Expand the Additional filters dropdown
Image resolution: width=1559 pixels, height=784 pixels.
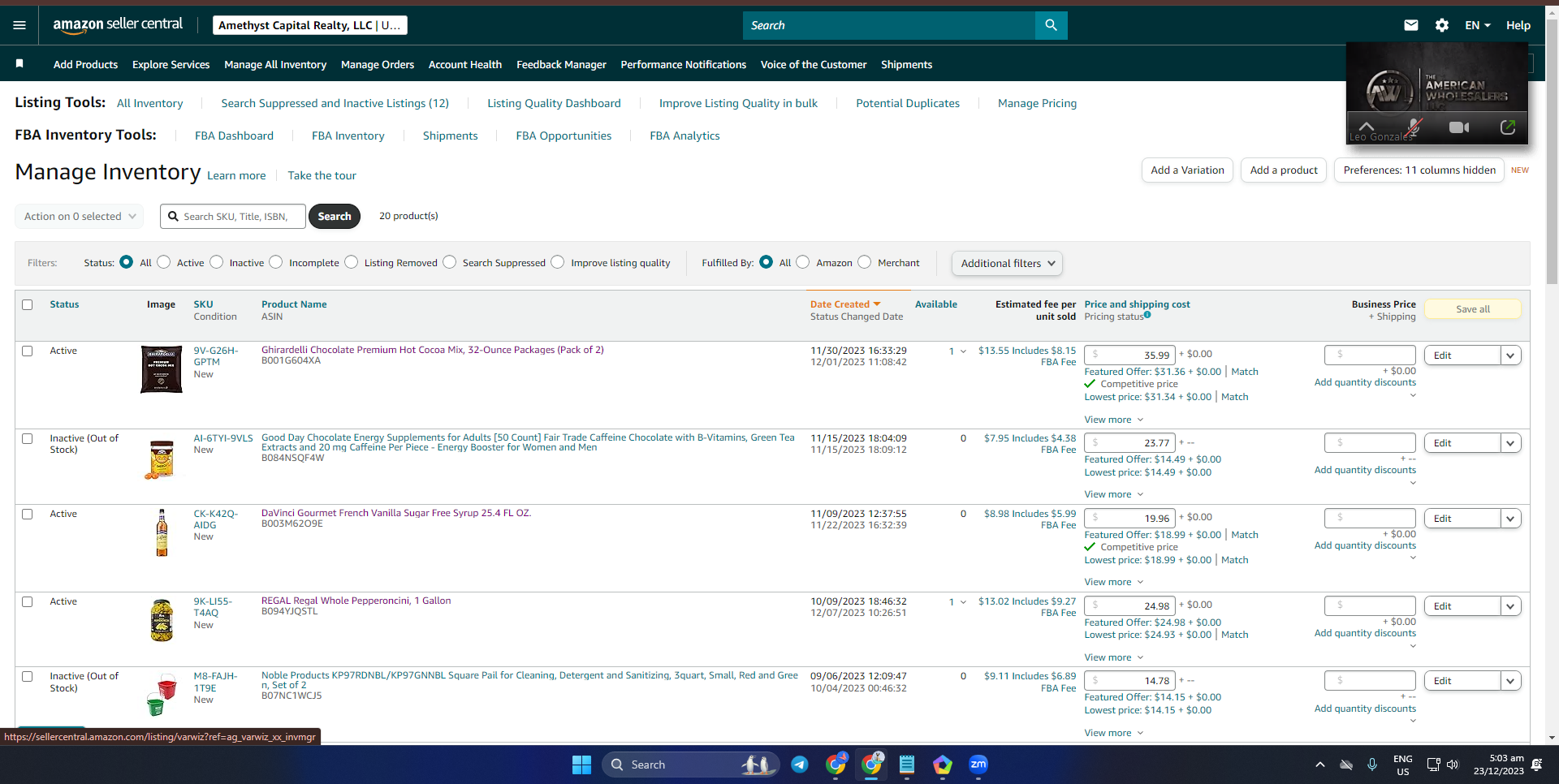tap(1007, 263)
